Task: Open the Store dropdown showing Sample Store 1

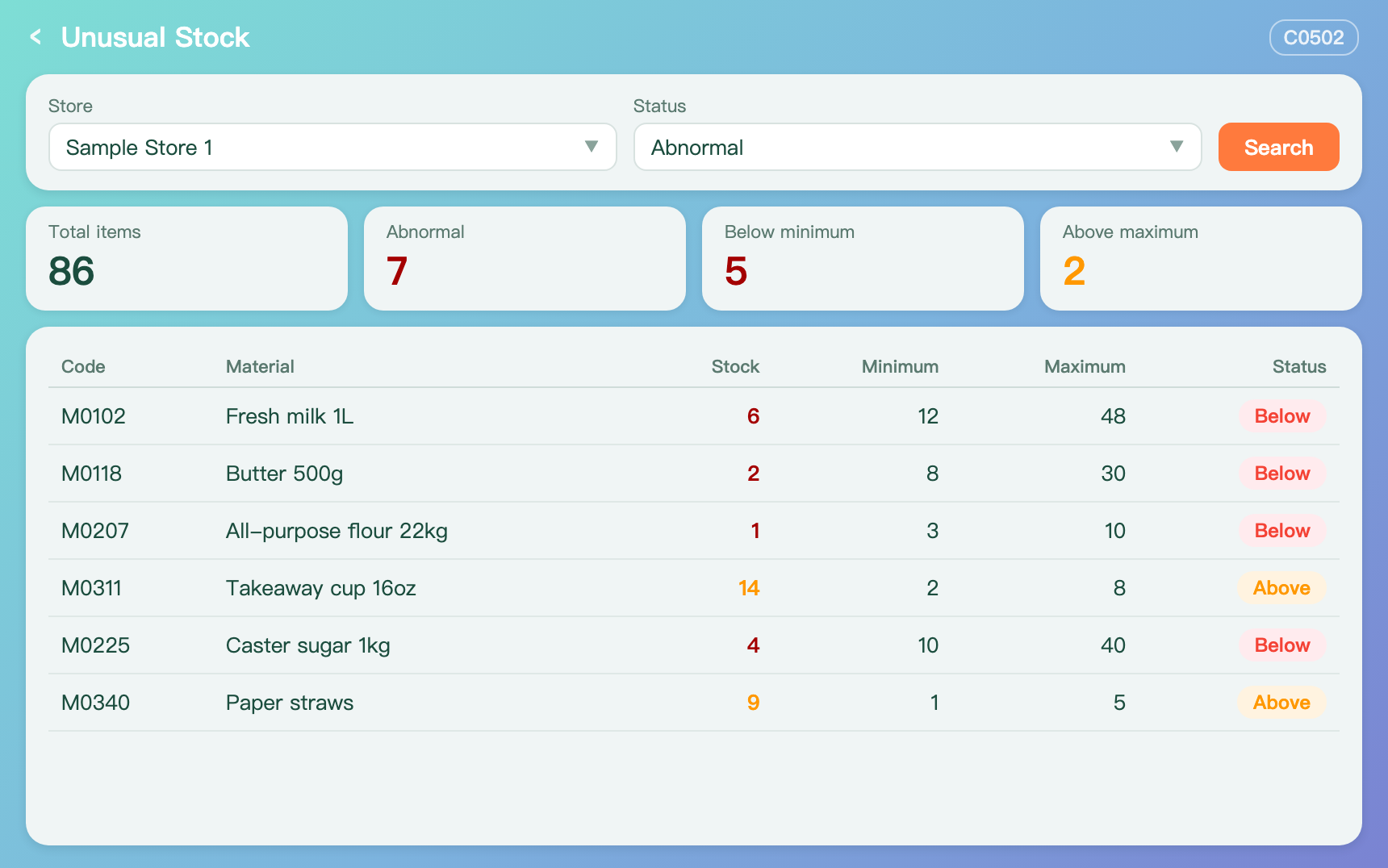Action: 332,147
